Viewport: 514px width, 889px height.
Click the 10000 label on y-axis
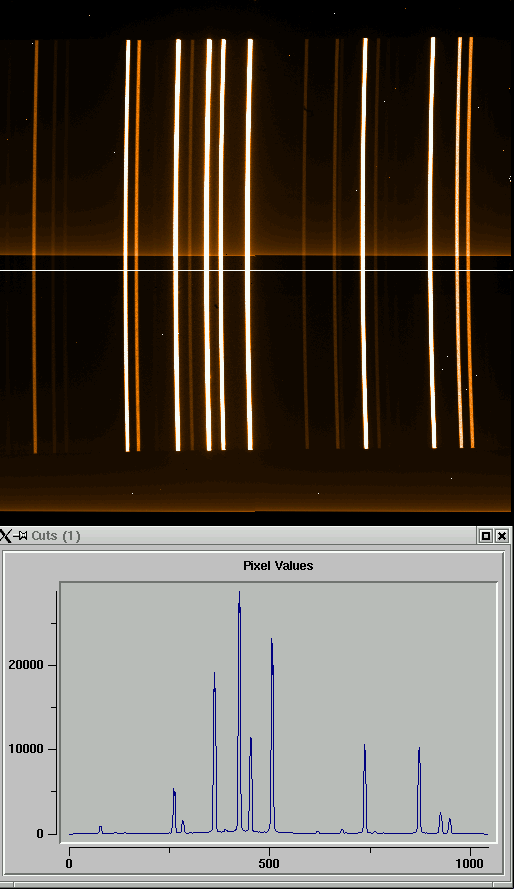(26, 749)
